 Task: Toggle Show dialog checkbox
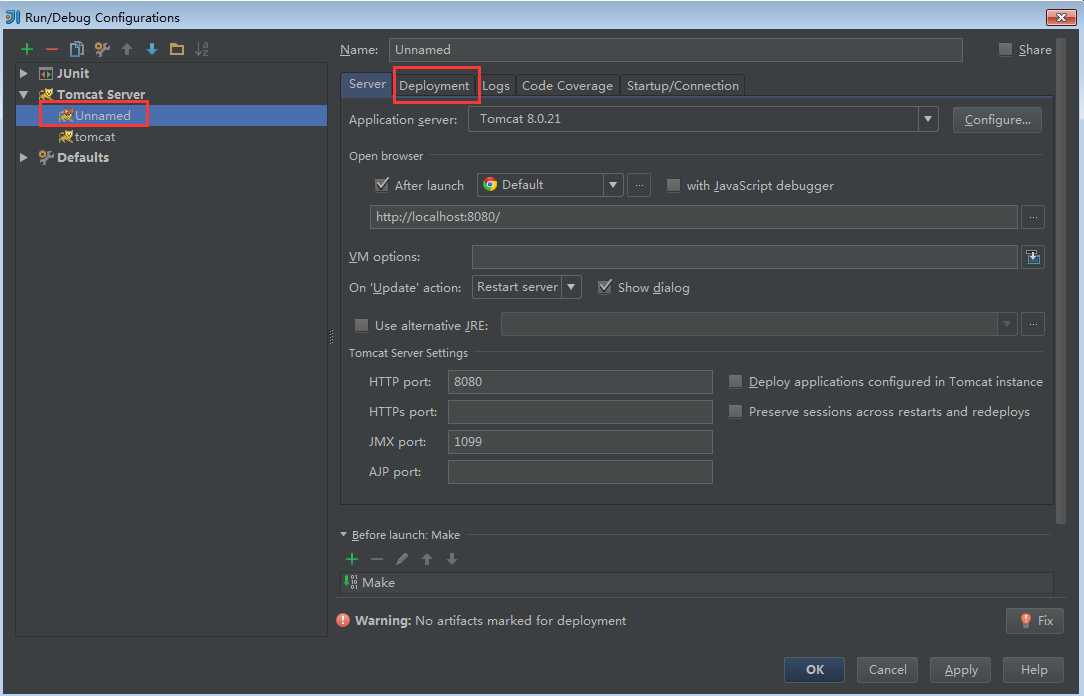point(605,287)
